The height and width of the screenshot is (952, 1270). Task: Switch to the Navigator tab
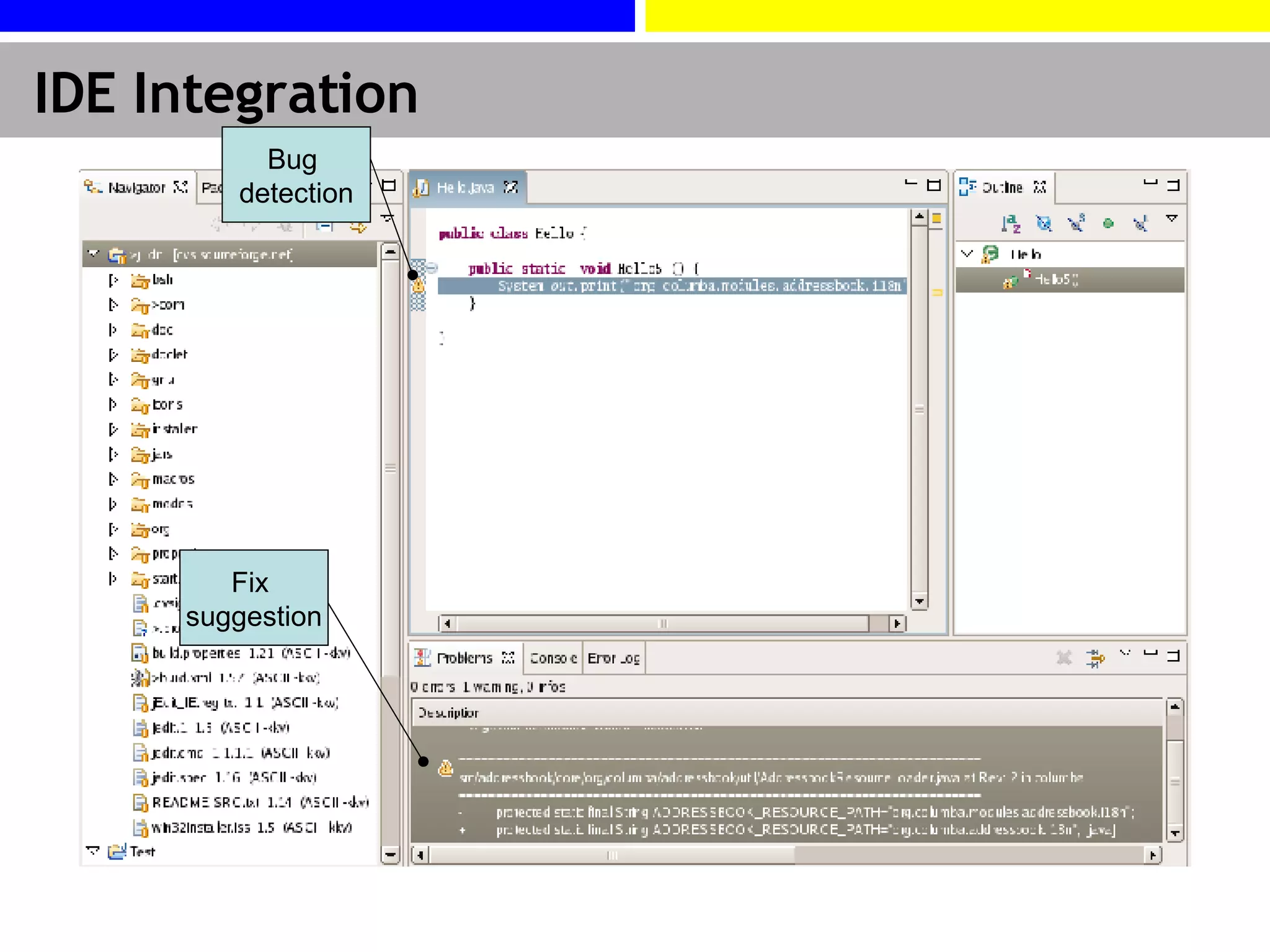tap(136, 187)
